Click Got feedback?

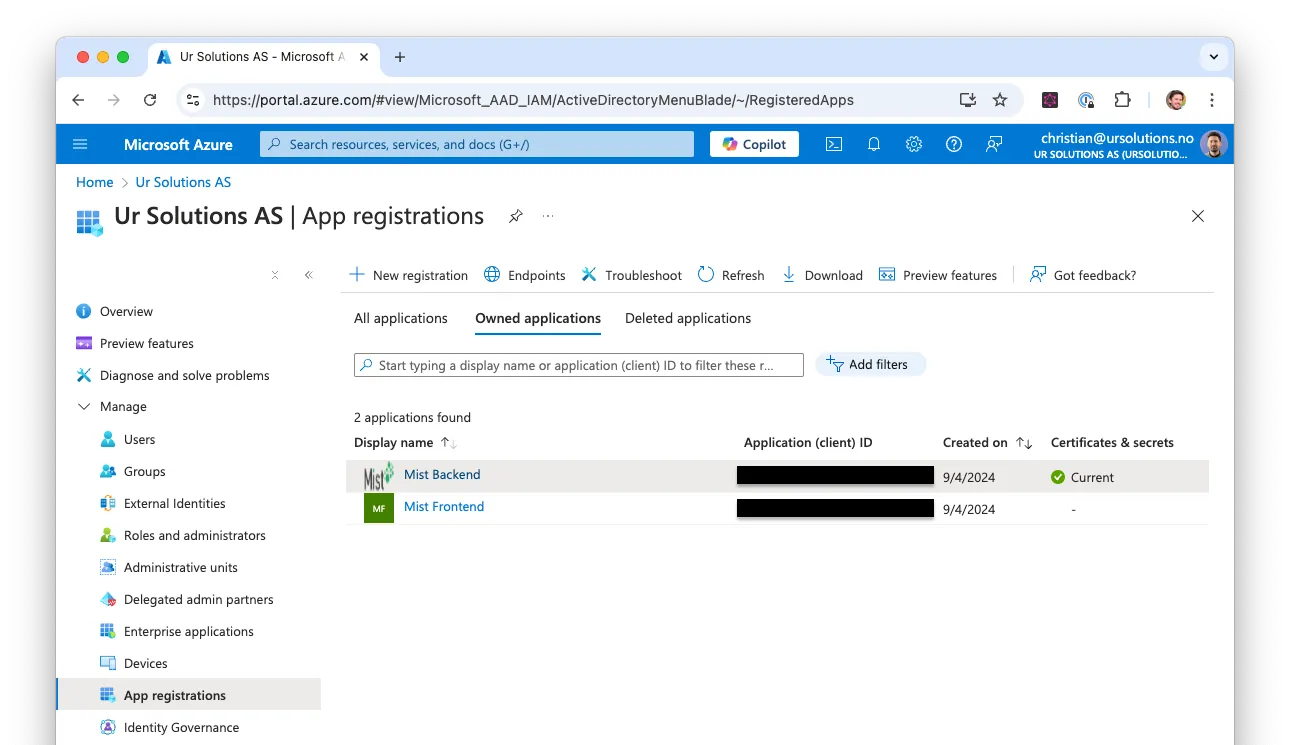click(1083, 275)
